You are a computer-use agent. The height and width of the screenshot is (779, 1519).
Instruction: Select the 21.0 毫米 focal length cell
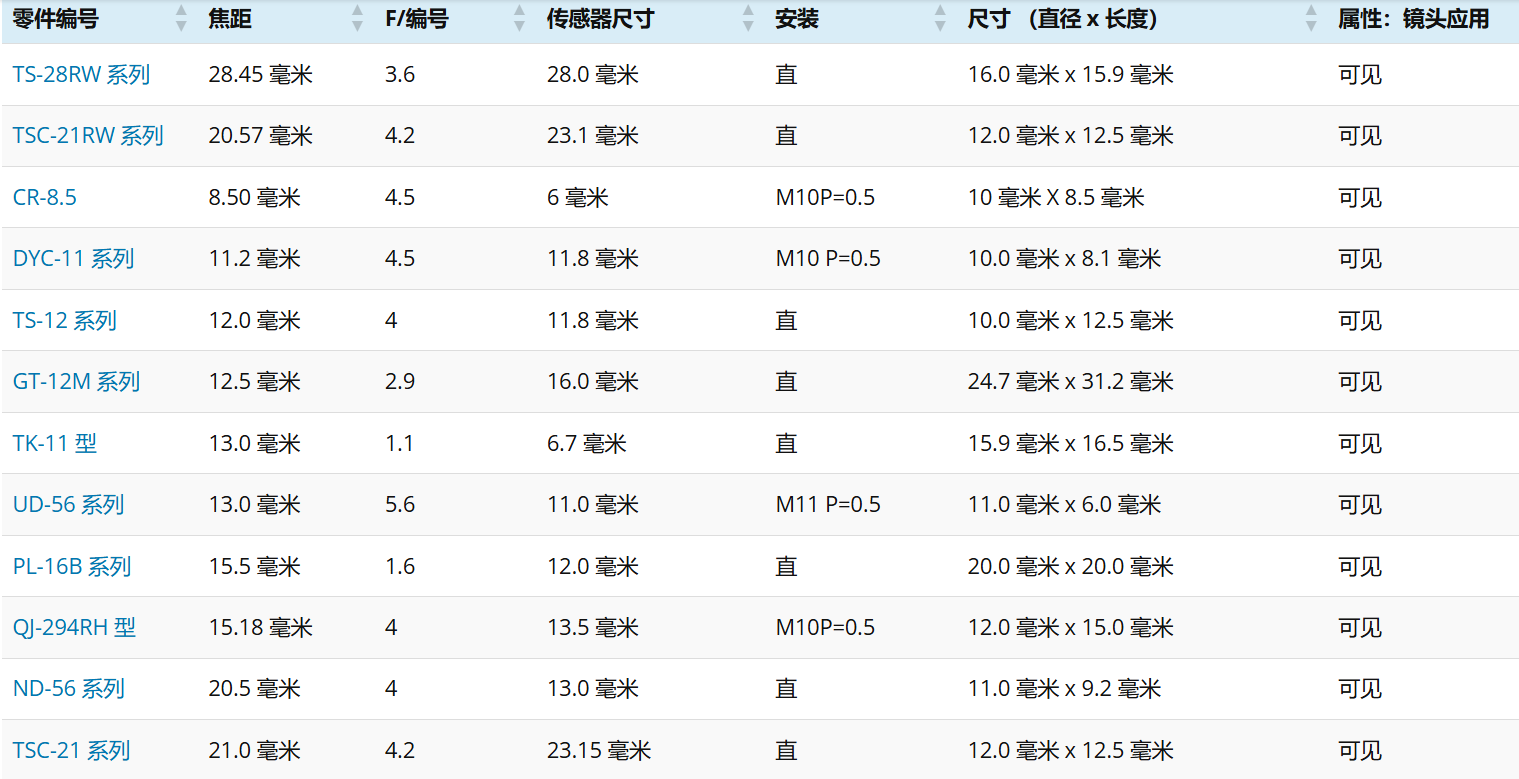click(254, 750)
